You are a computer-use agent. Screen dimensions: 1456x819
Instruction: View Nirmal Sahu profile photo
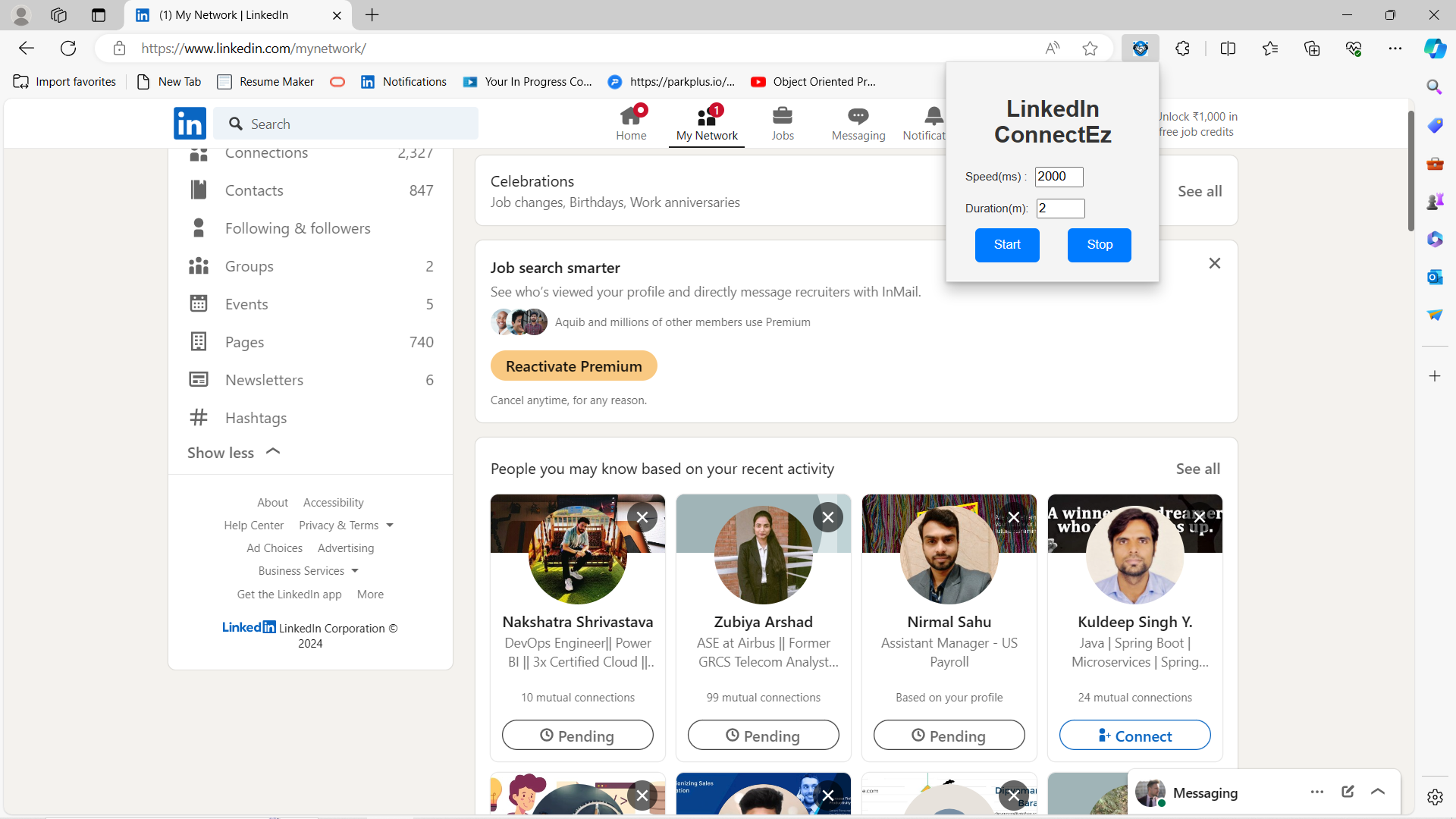tap(949, 554)
